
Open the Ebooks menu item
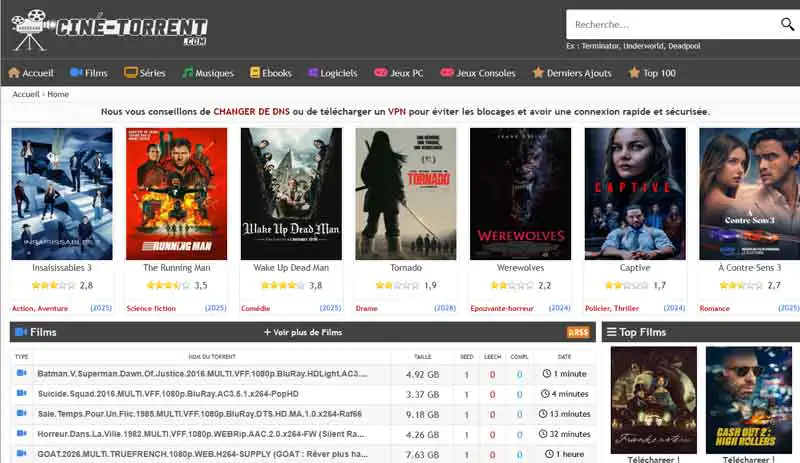pos(271,73)
